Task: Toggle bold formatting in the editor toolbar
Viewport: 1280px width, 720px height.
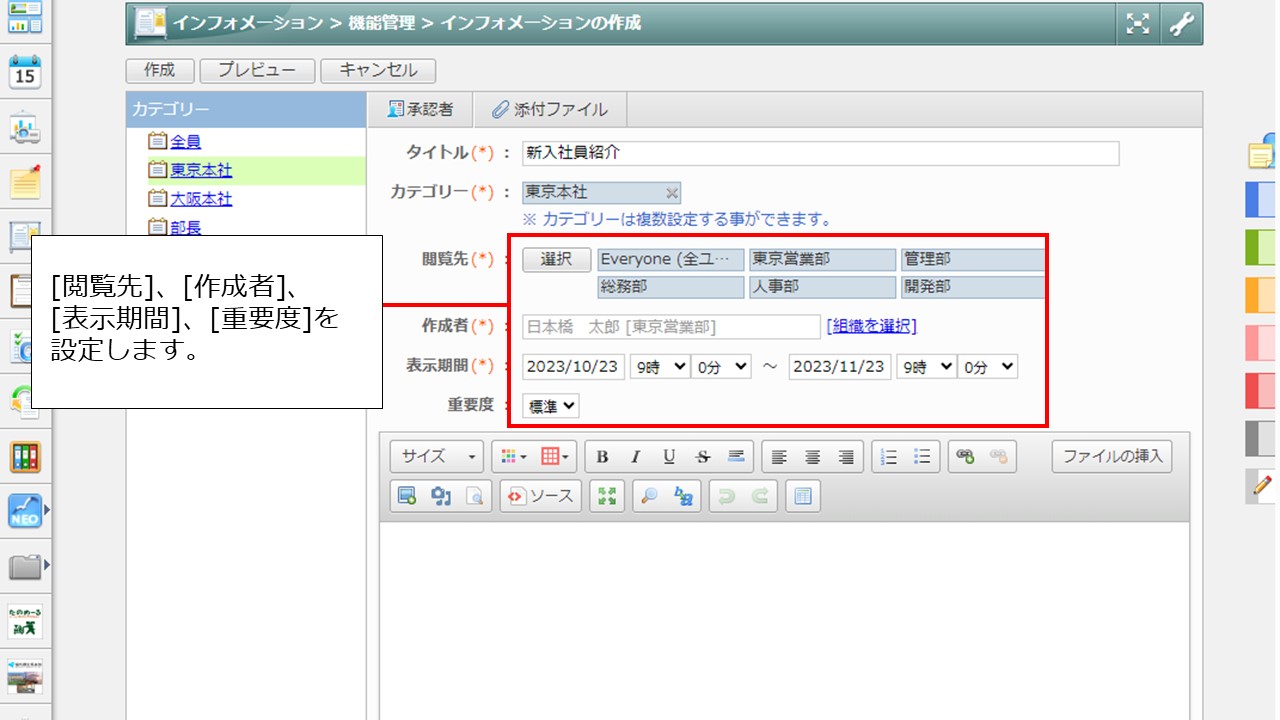Action: pos(602,457)
